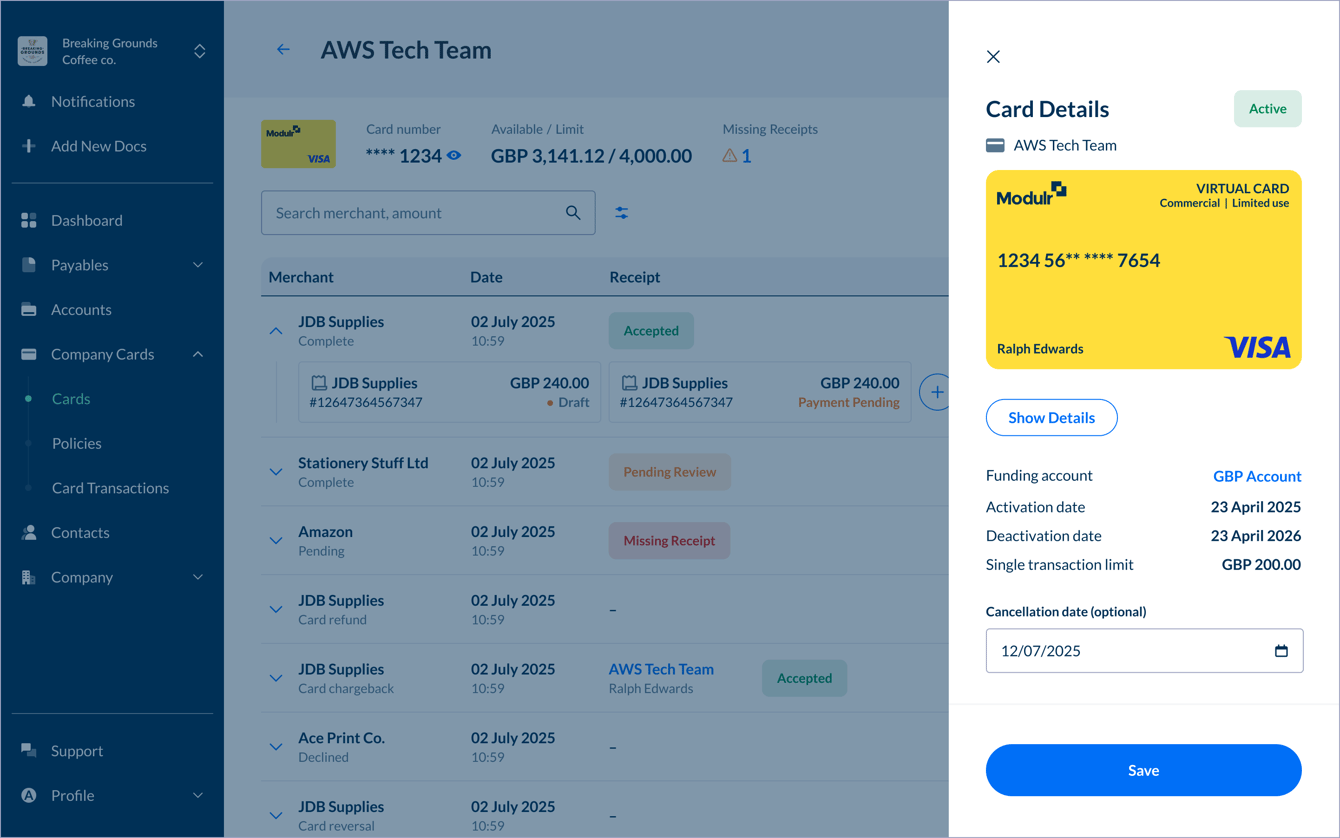Click the Missing Receipt status badge
Image resolution: width=1340 pixels, height=838 pixels.
669,541
